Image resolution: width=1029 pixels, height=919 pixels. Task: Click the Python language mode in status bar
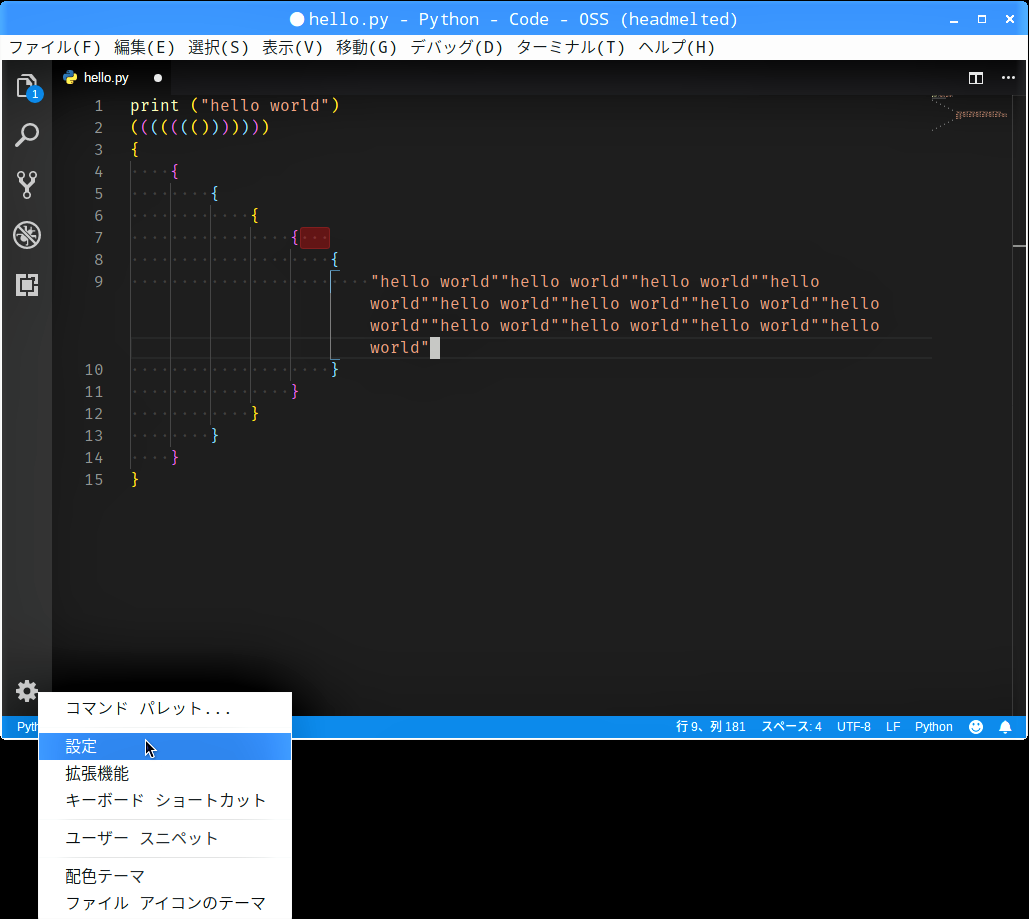pyautogui.click(x=934, y=727)
